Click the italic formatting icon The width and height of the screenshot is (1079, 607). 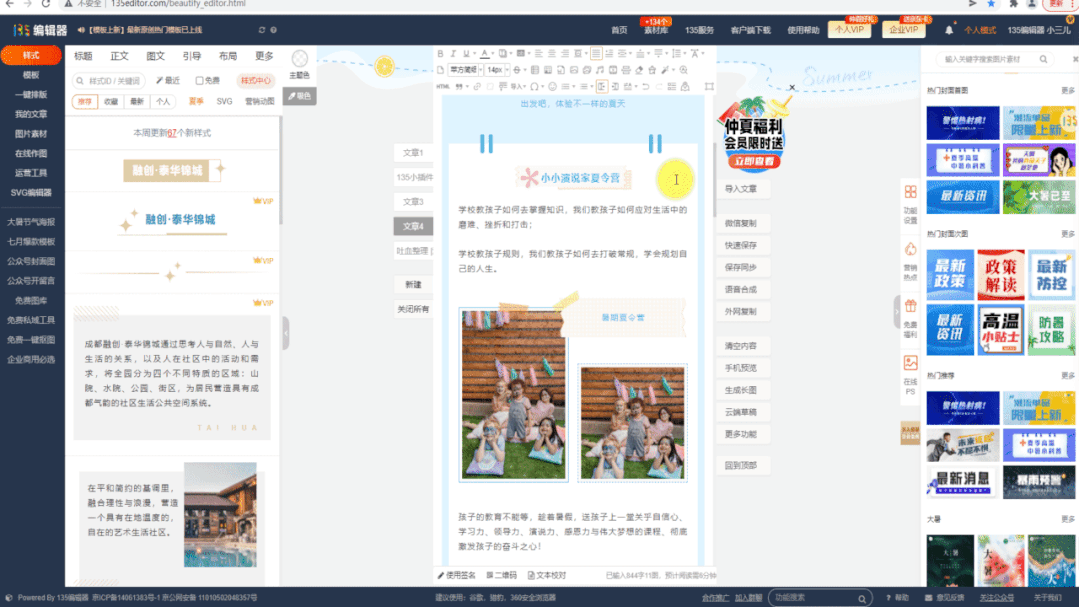pyautogui.click(x=454, y=54)
